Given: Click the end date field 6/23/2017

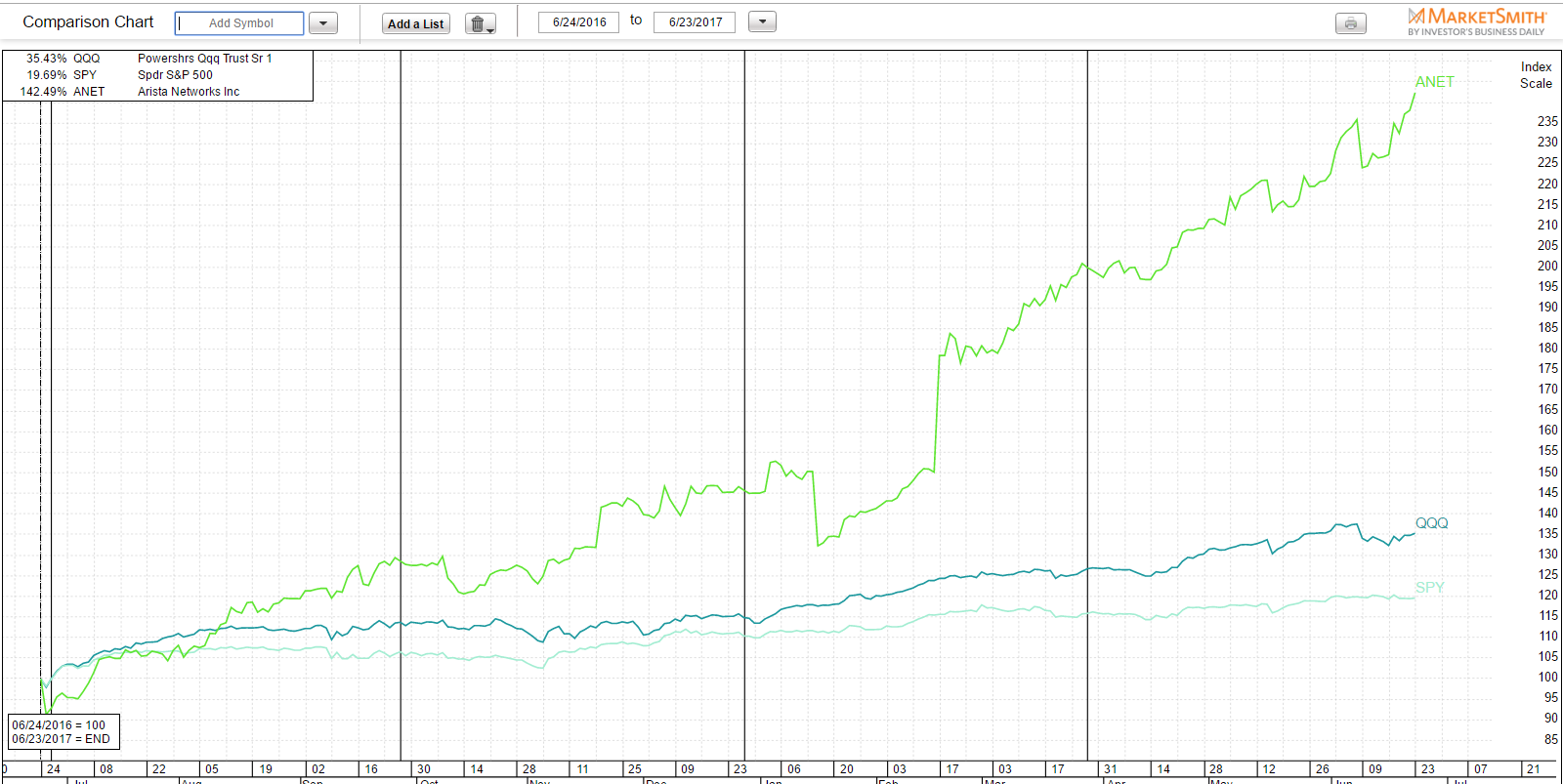Looking at the screenshot, I should coord(695,22).
